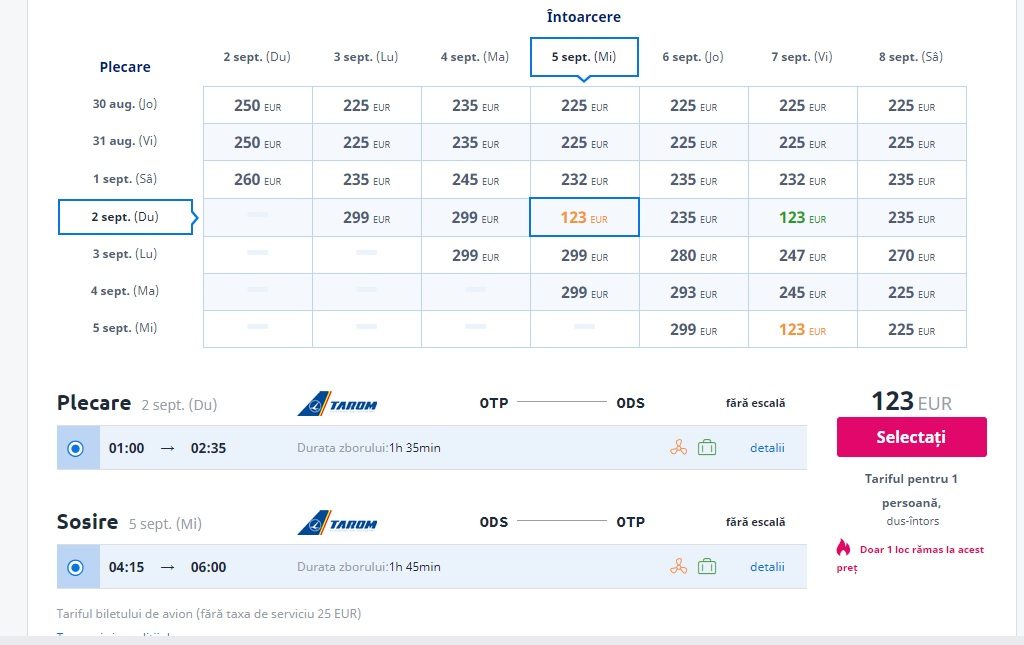Pick 250 EUR fare for 30 aug. departure
Screen dimensions: 1024x645
[257, 105]
